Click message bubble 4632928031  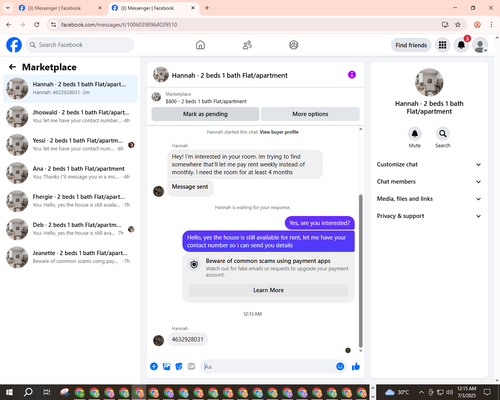pos(187,339)
